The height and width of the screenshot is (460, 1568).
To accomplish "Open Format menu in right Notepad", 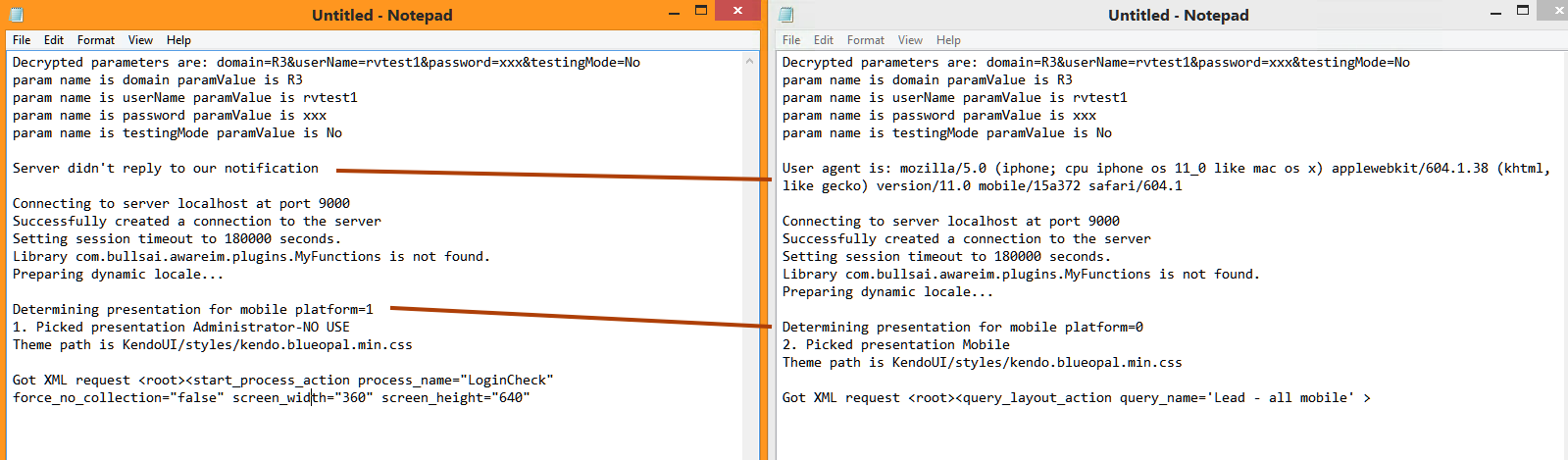I will pyautogui.click(x=866, y=40).
